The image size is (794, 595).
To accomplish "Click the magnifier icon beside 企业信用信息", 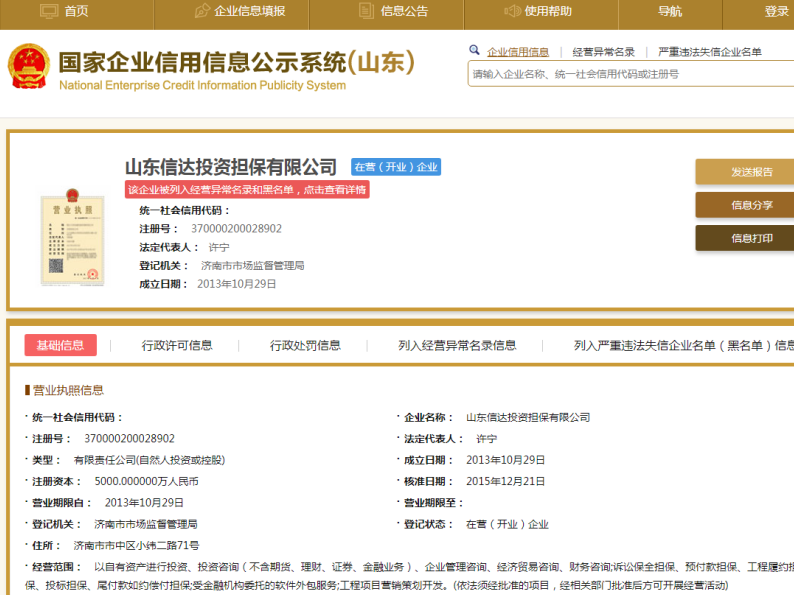I will [474, 51].
